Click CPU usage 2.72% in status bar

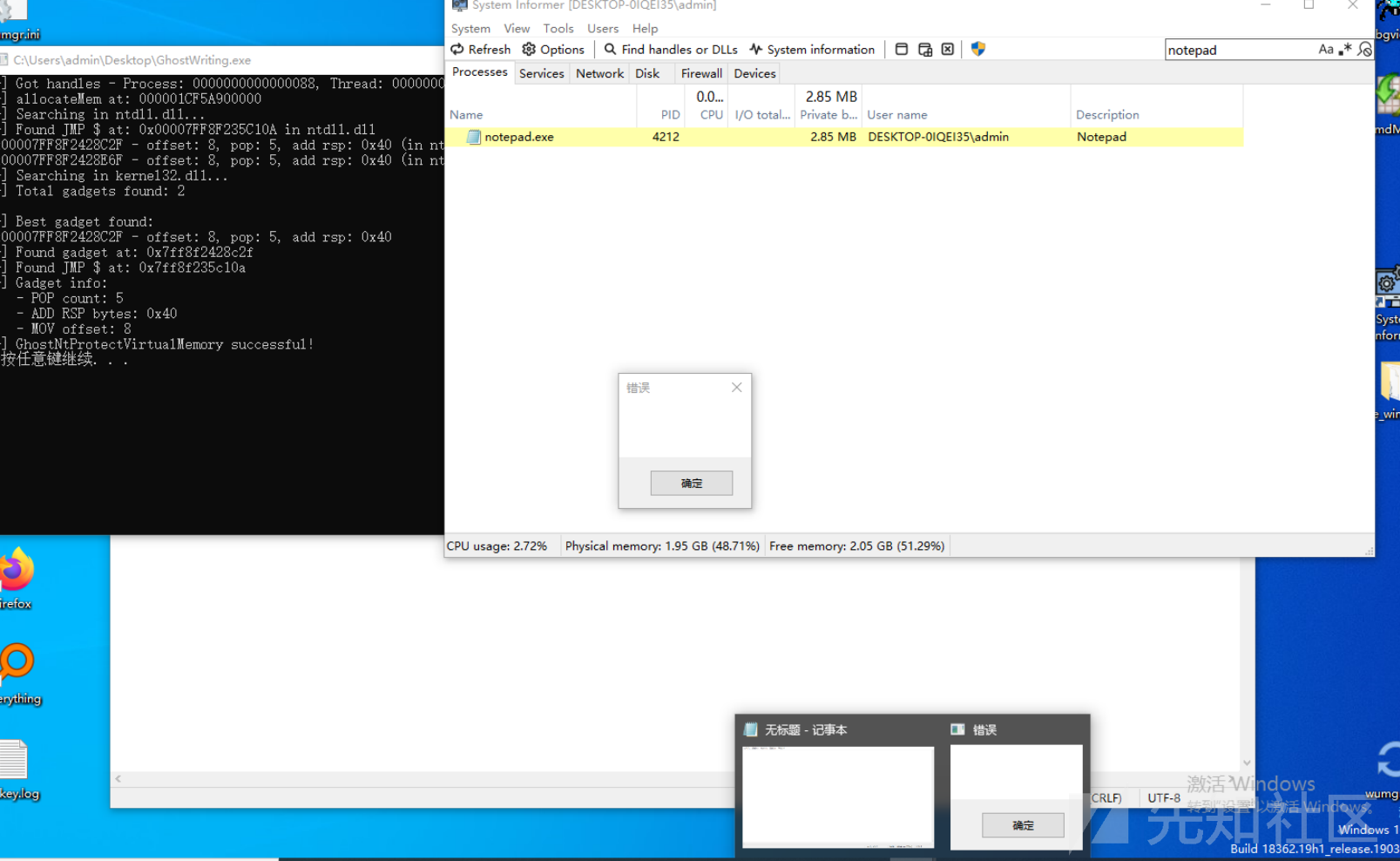(x=497, y=546)
